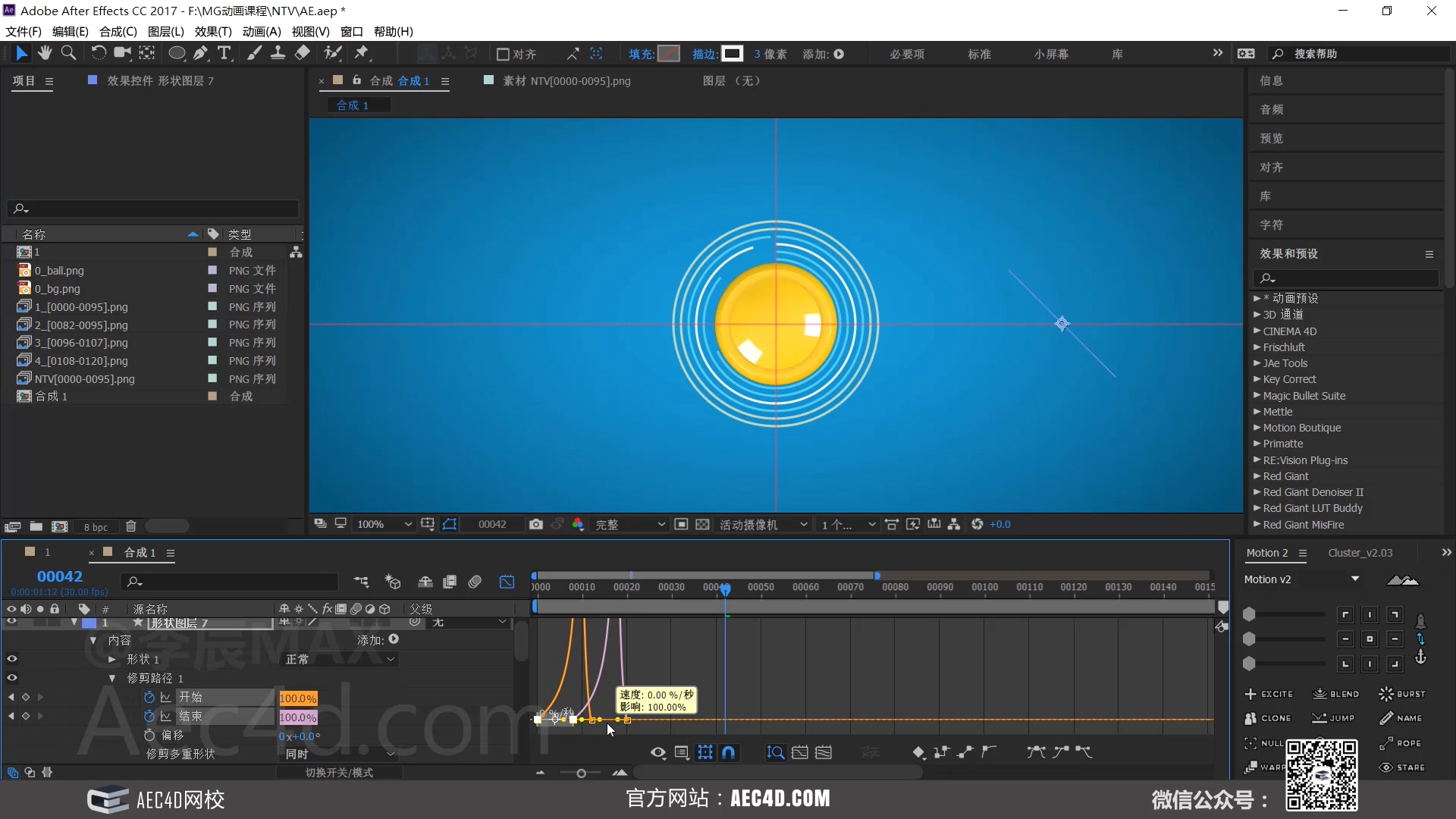Viewport: 1456px width, 819px height.
Task: Open the 100% magnification dropdown
Action: coord(384,524)
